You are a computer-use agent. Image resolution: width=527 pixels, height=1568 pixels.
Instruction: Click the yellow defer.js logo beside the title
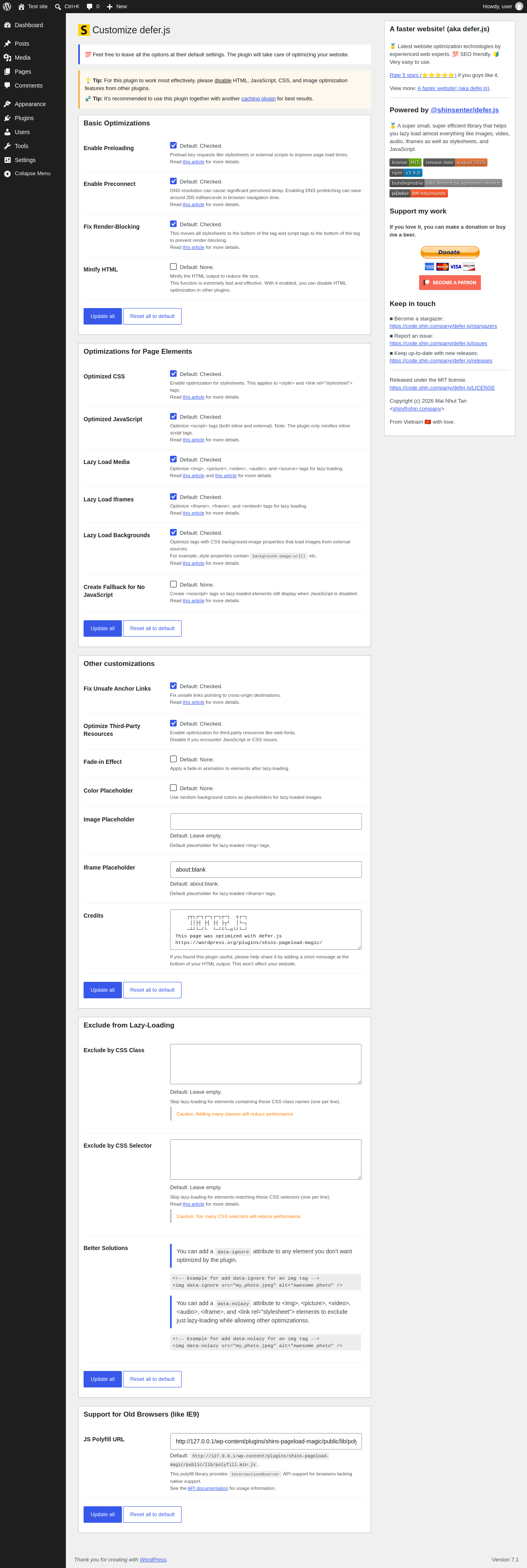84,30
